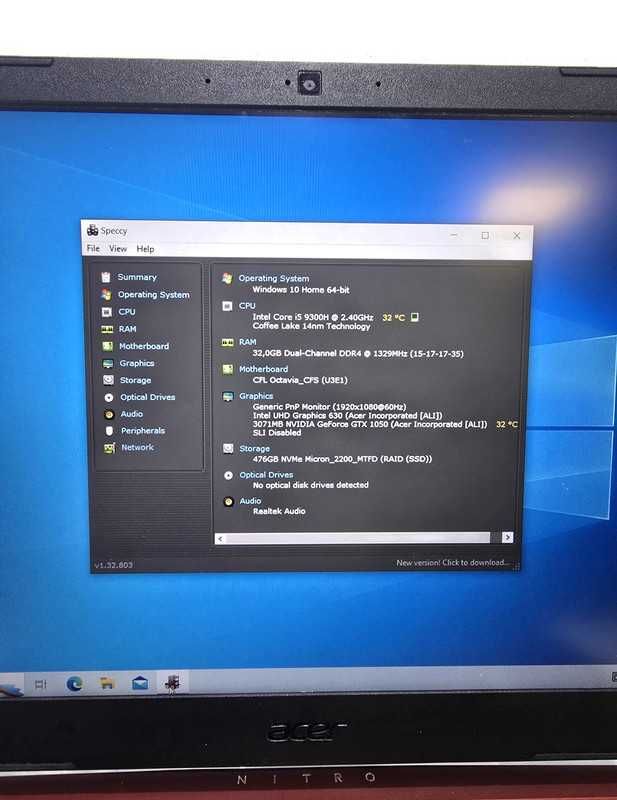Click the GTX 1050 temperature reading
The image size is (617, 800).
click(507, 424)
